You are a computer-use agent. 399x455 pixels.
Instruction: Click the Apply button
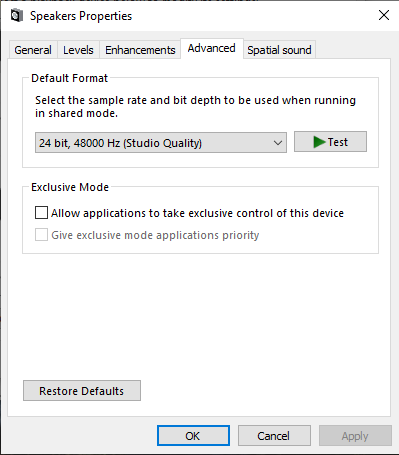click(x=355, y=436)
